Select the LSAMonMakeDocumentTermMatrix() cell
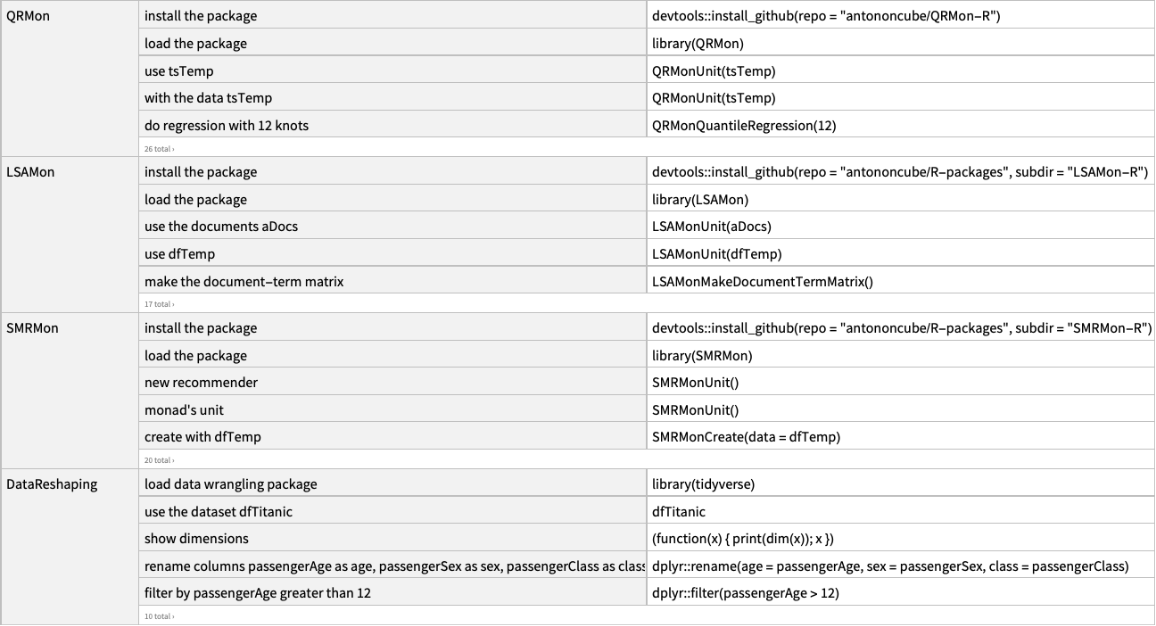Image resolution: width=1156 pixels, height=626 pixels. tap(762, 281)
